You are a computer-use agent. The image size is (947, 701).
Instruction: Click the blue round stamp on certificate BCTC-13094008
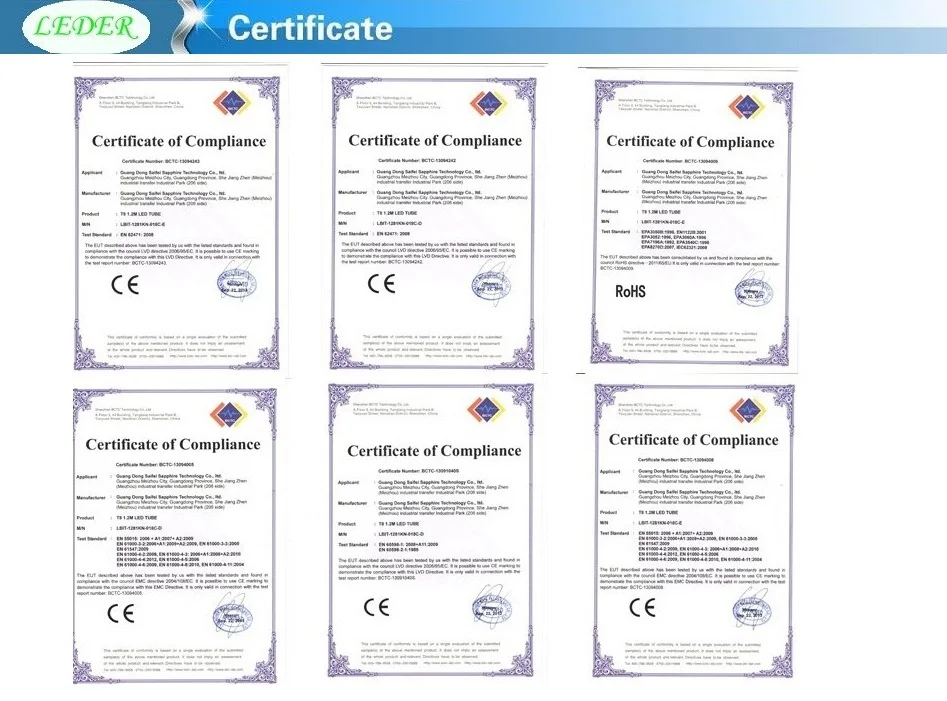pos(751,609)
